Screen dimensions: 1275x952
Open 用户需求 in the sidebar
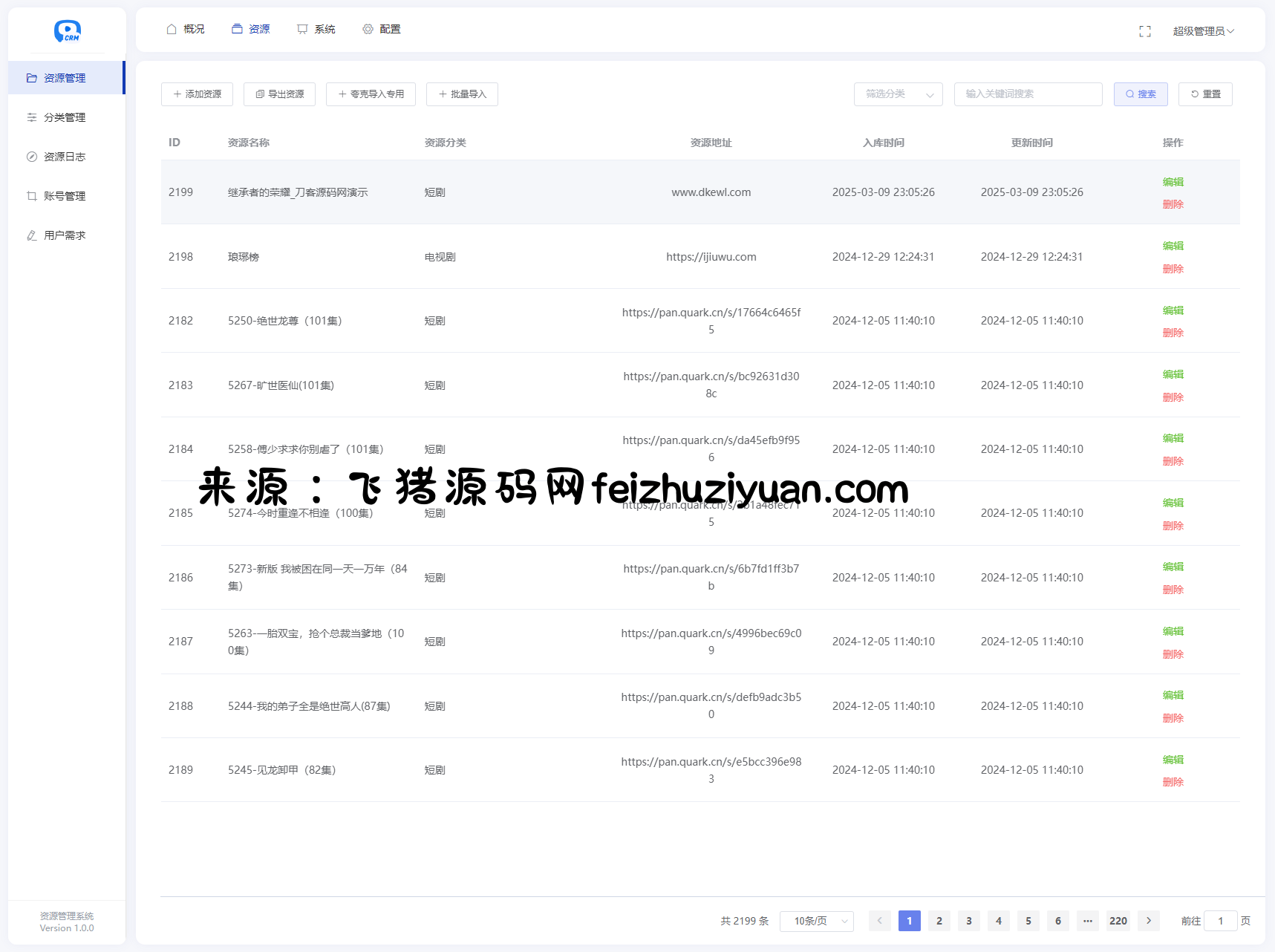65,235
